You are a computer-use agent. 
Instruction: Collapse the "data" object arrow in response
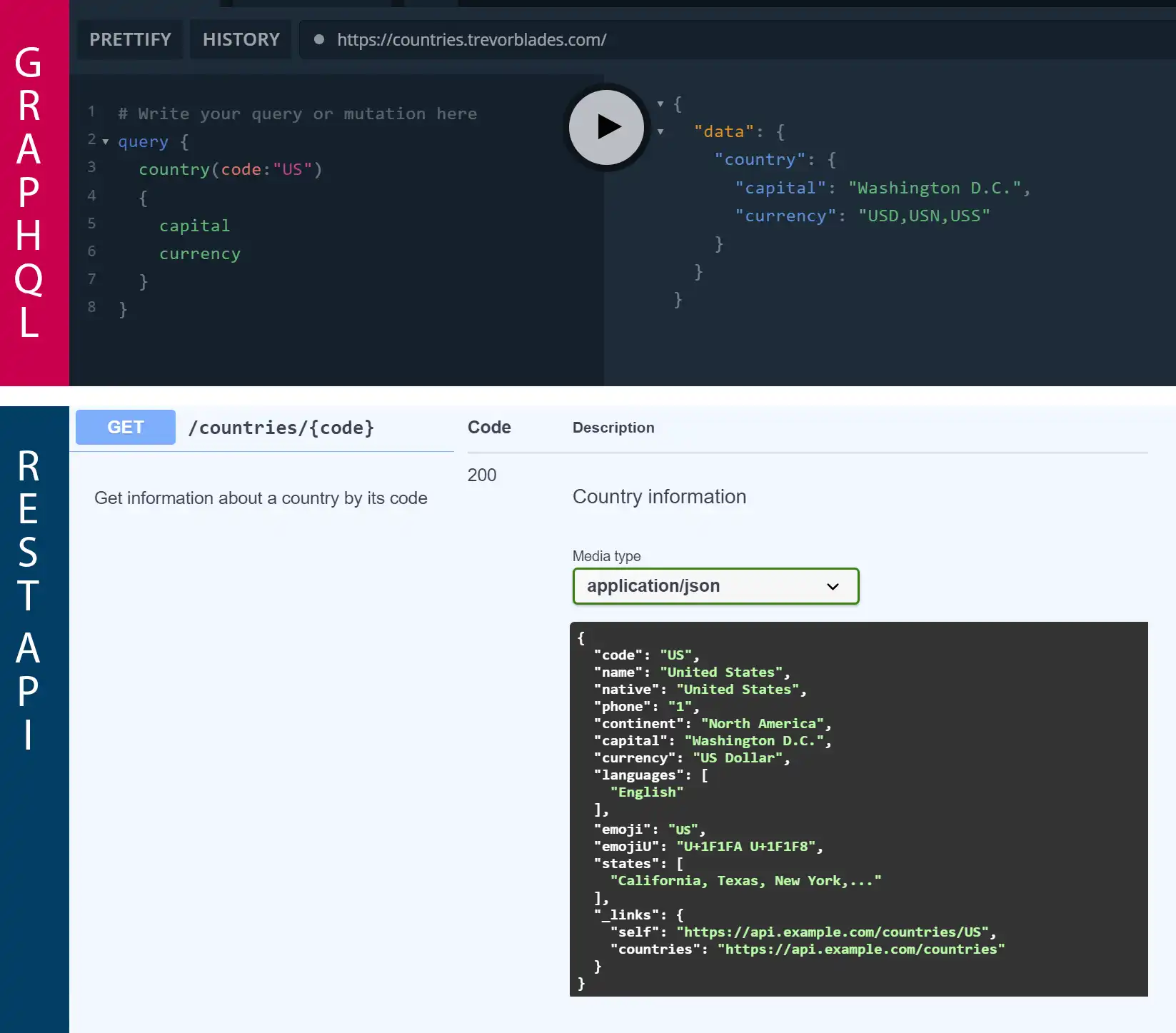[660, 132]
